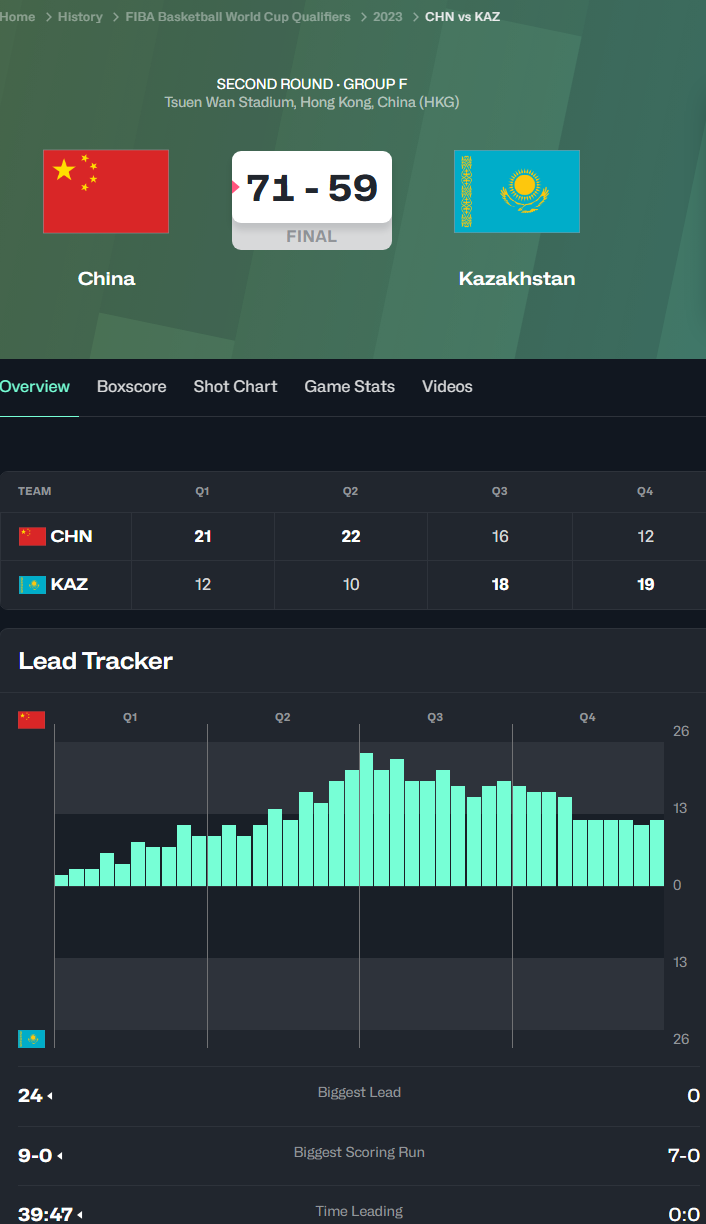Screen dimensions: 706x1224
Task: Click Kazakhstan flag below the Lead Tracker
Action: tap(32, 1039)
